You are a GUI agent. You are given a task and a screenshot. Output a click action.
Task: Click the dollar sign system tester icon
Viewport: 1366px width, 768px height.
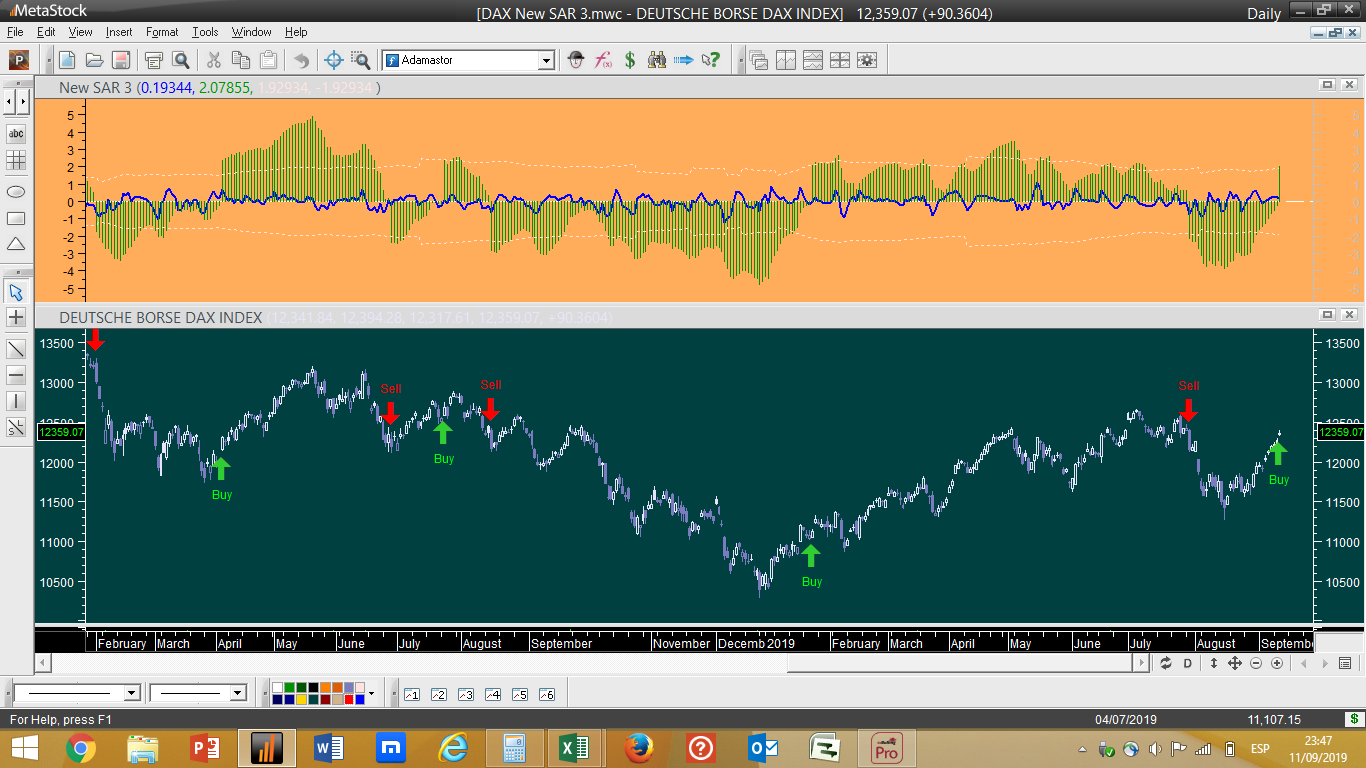[x=630, y=60]
